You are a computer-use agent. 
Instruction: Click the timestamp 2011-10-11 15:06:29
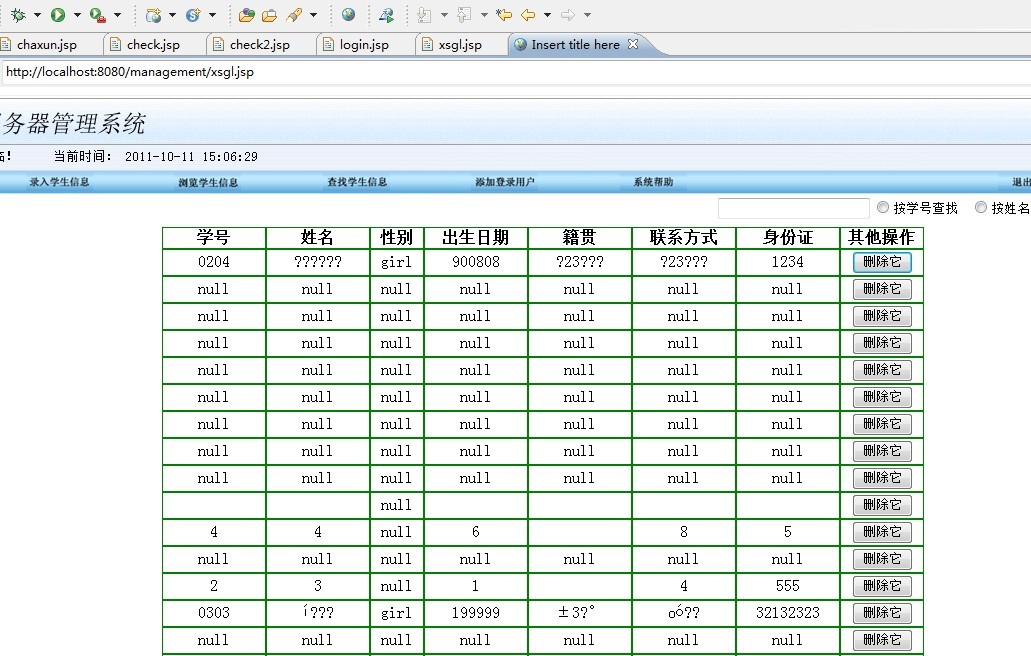(191, 157)
